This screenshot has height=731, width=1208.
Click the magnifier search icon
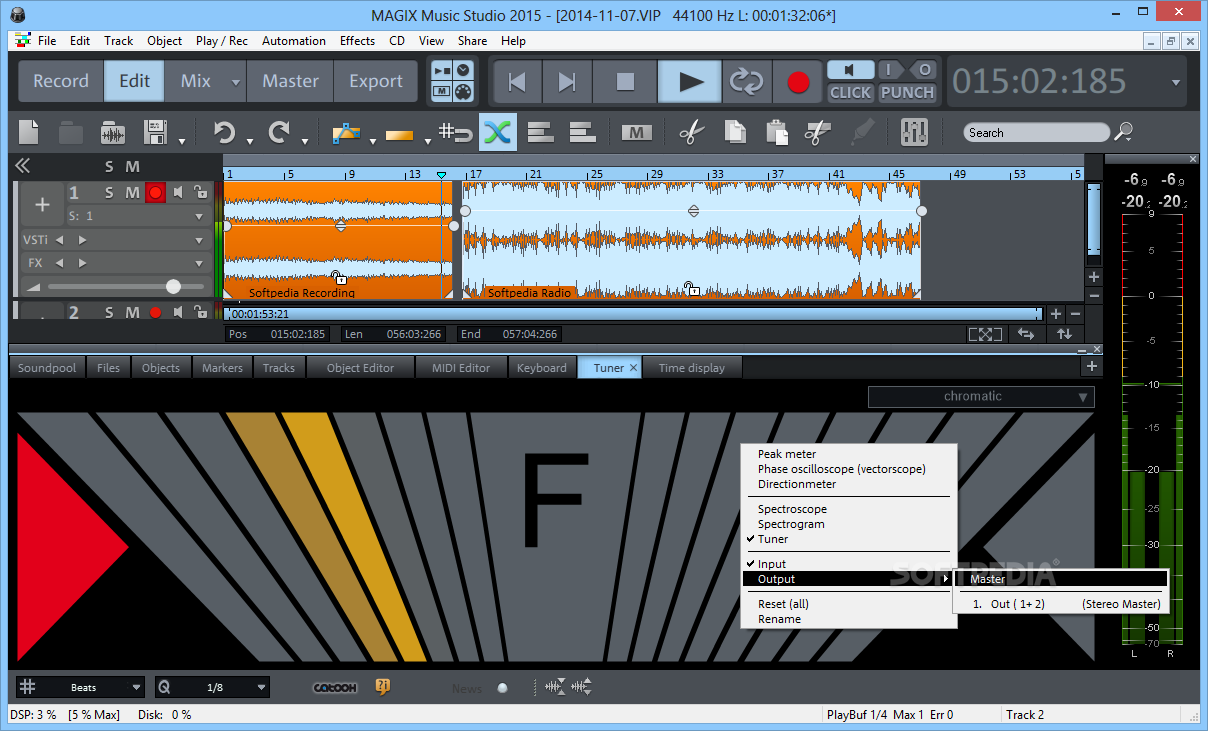1124,131
